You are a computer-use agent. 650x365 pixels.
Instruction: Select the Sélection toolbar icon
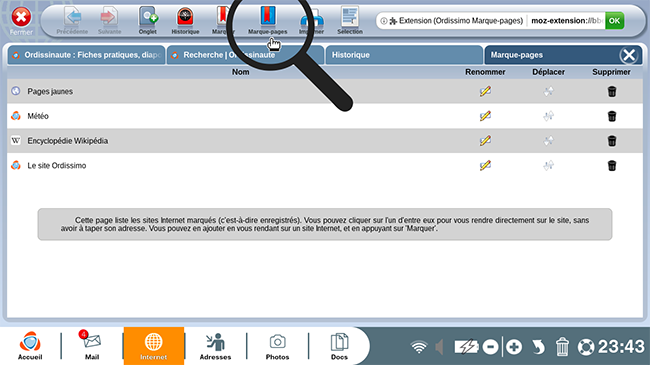click(350, 20)
